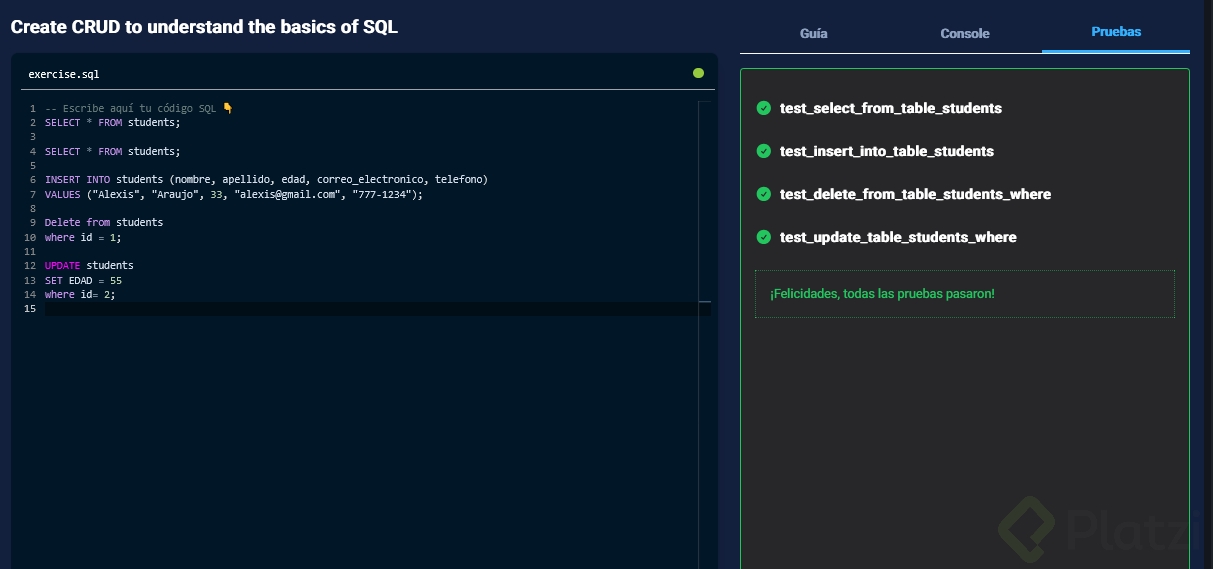
Task: Switch to the Console tab
Action: click(x=965, y=33)
